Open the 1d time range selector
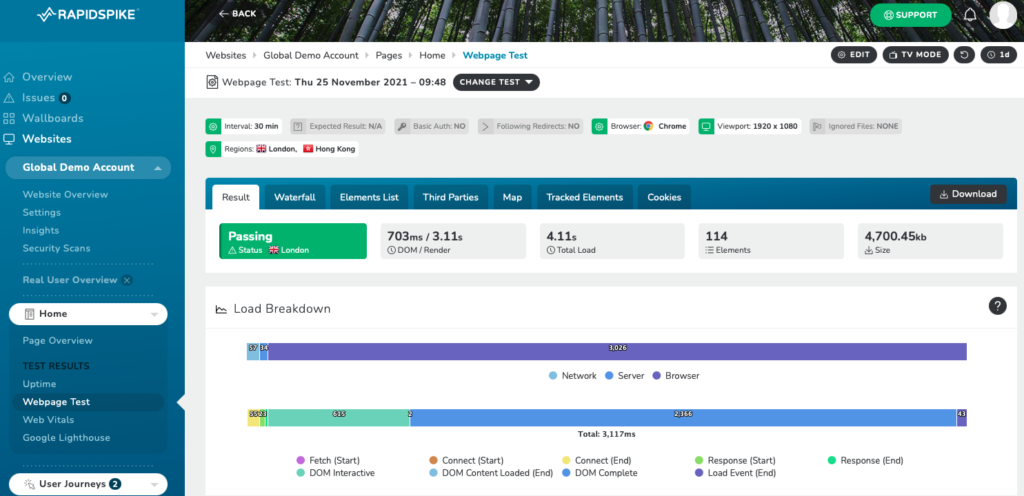The image size is (1024, 496). [999, 55]
